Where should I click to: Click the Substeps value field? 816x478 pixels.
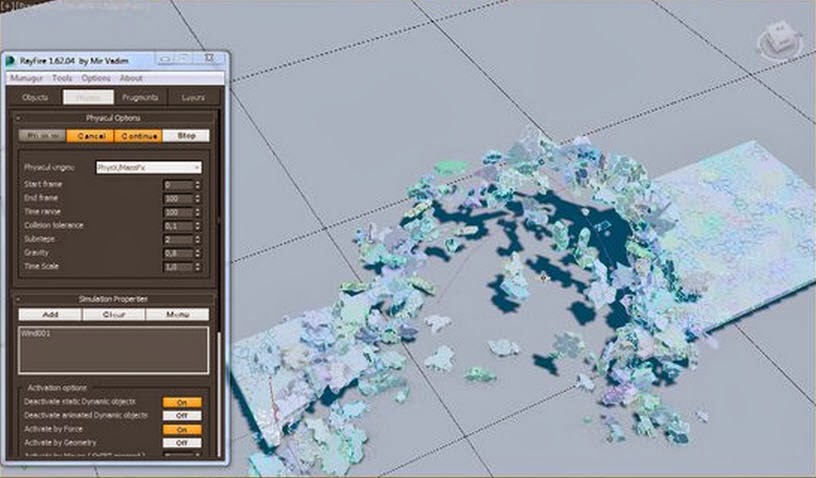point(178,239)
